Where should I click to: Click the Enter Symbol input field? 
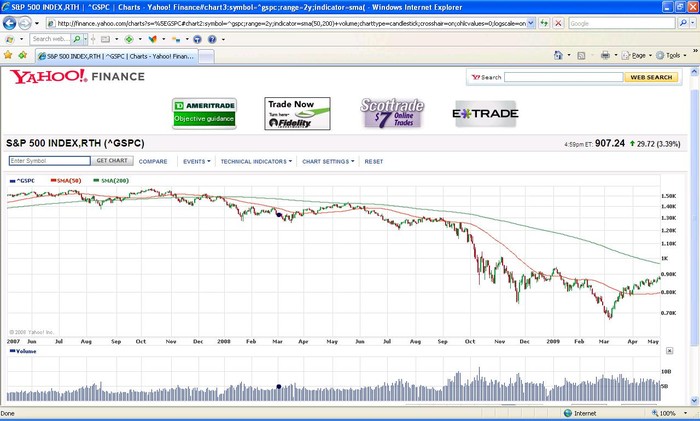tap(49, 161)
